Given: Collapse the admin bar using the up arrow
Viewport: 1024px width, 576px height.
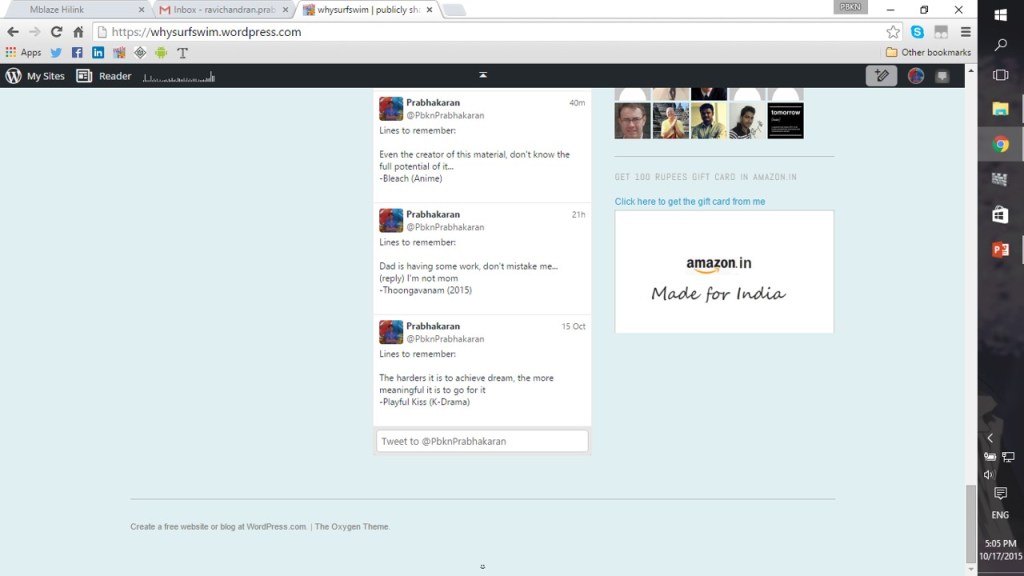Looking at the screenshot, I should click(483, 76).
